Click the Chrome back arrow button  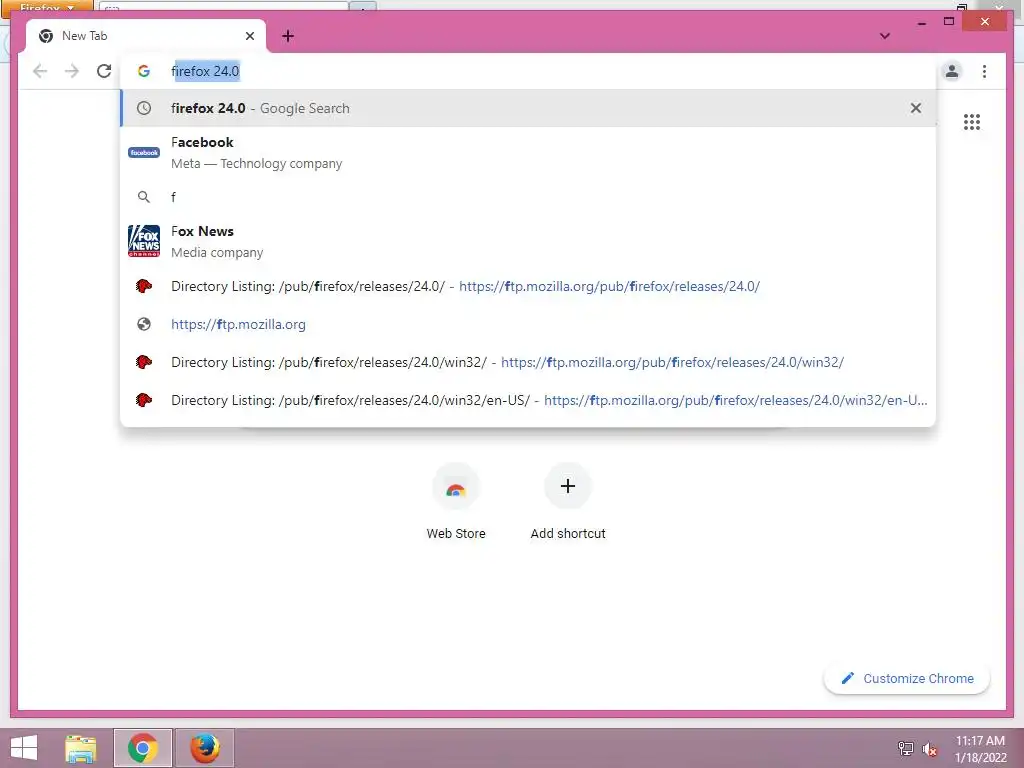(40, 71)
